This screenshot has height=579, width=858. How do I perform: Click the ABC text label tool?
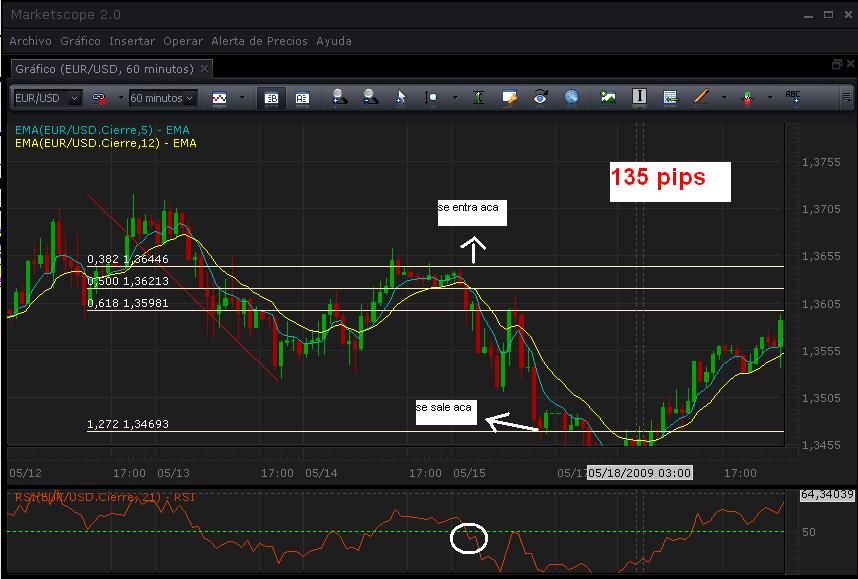[794, 98]
